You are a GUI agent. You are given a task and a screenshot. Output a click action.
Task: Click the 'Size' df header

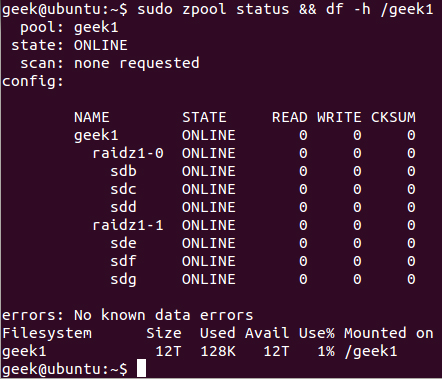coord(164,333)
